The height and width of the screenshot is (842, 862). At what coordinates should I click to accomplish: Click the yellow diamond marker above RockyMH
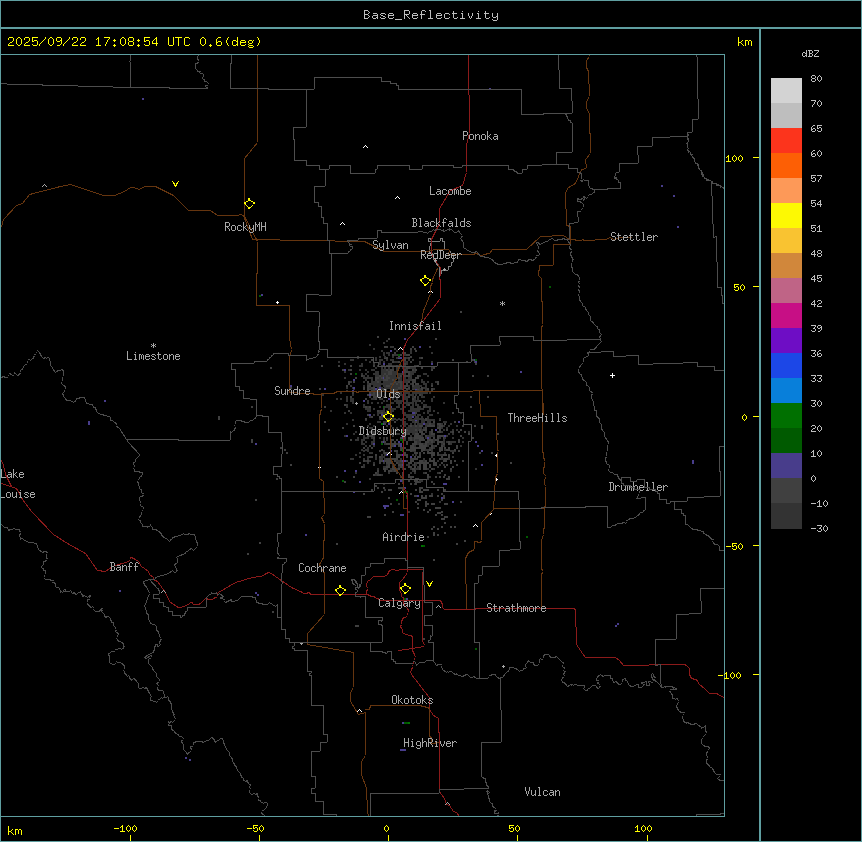[x=249, y=203]
